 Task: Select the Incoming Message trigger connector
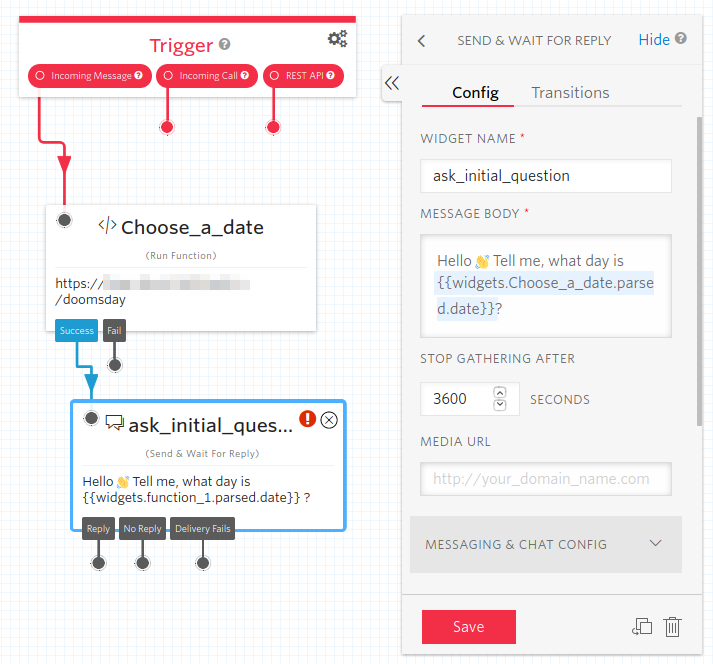pyautogui.click(x=90, y=75)
